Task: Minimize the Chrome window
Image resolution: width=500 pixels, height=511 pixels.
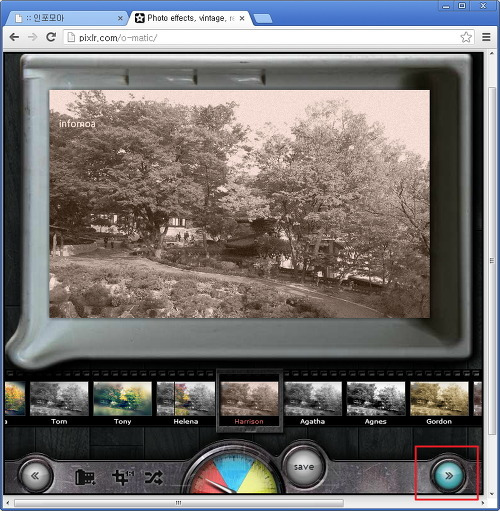Action: (446, 6)
